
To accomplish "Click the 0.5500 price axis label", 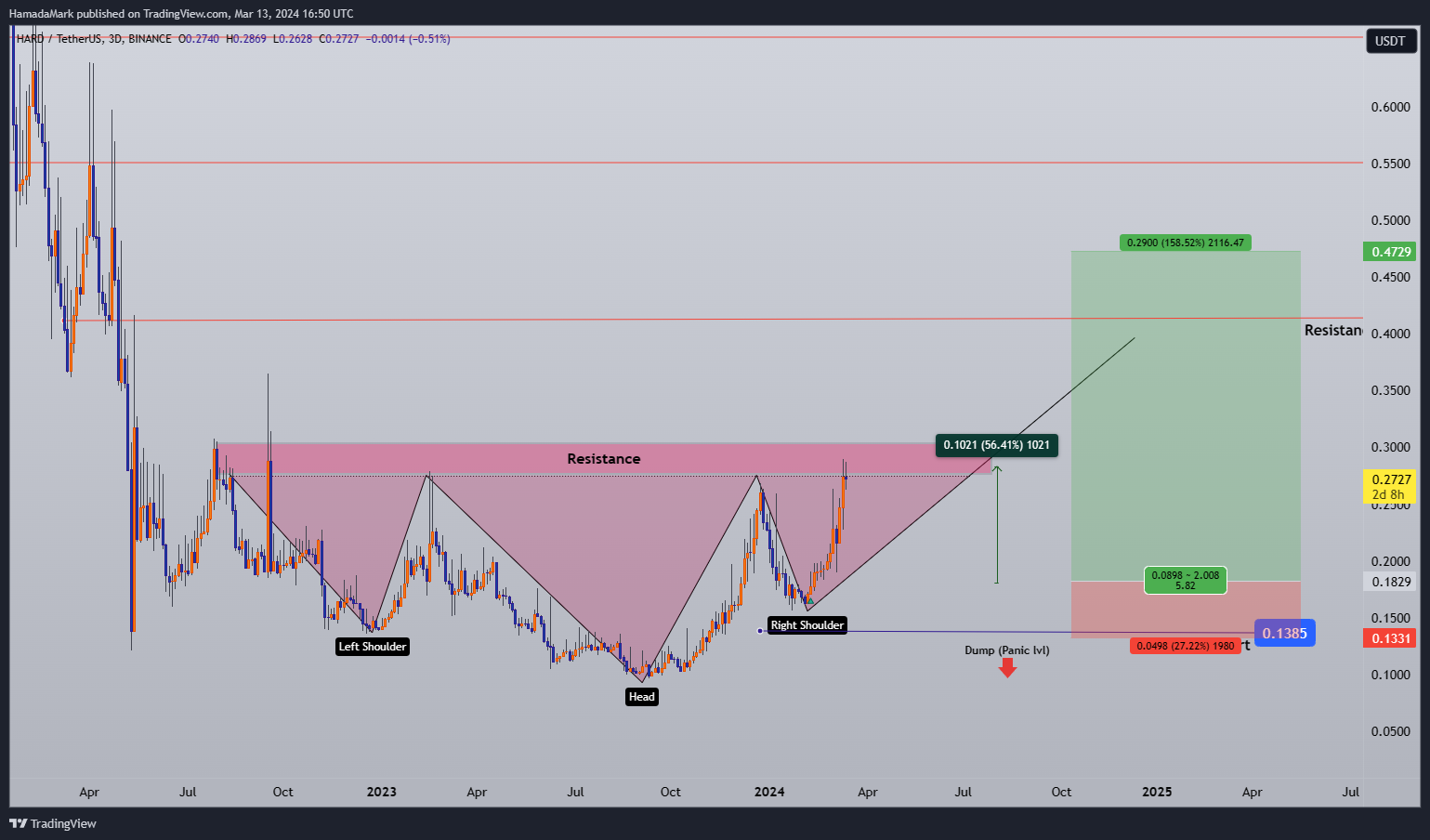I will [1391, 164].
